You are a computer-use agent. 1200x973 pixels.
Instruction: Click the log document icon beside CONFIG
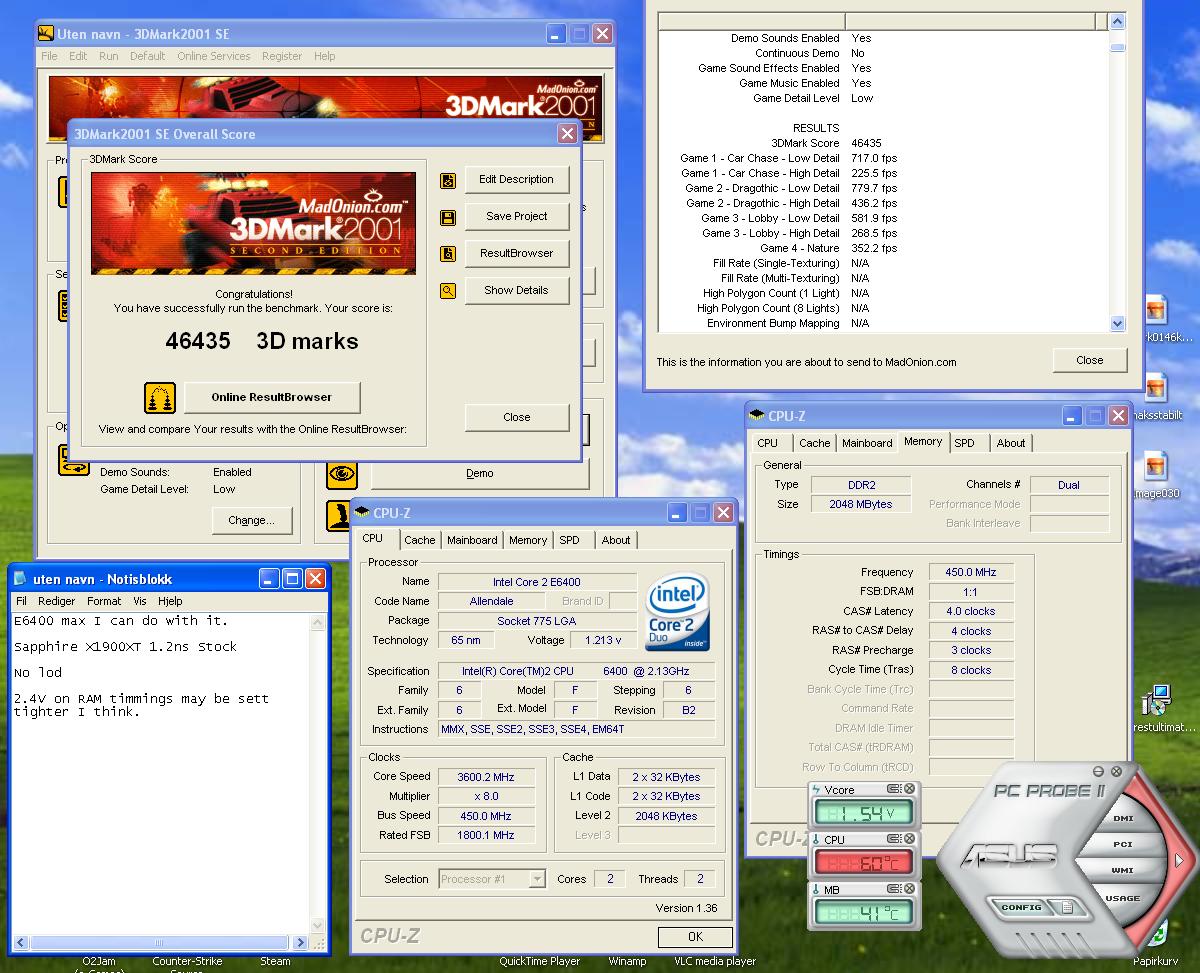(1068, 907)
